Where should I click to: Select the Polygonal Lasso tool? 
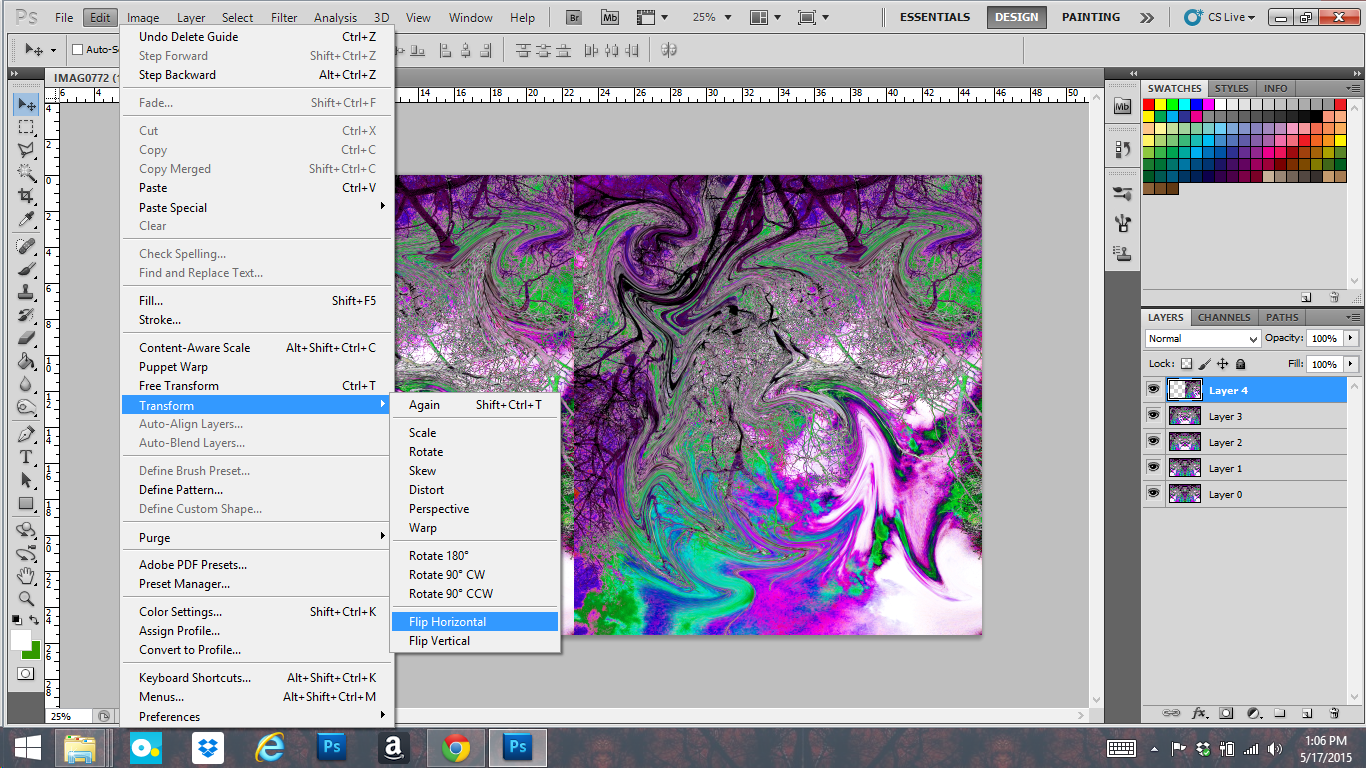[26, 150]
